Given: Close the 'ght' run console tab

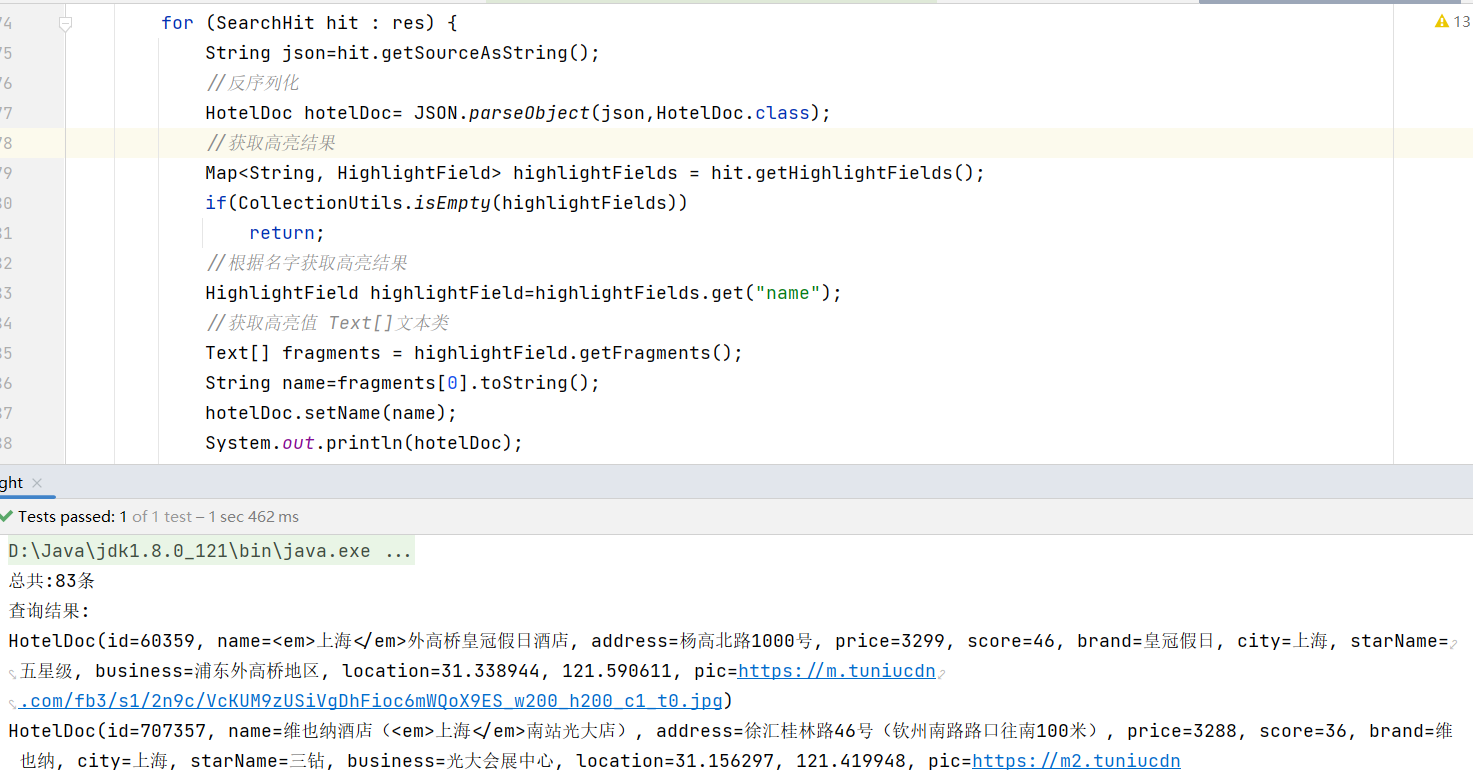Looking at the screenshot, I should (x=36, y=481).
